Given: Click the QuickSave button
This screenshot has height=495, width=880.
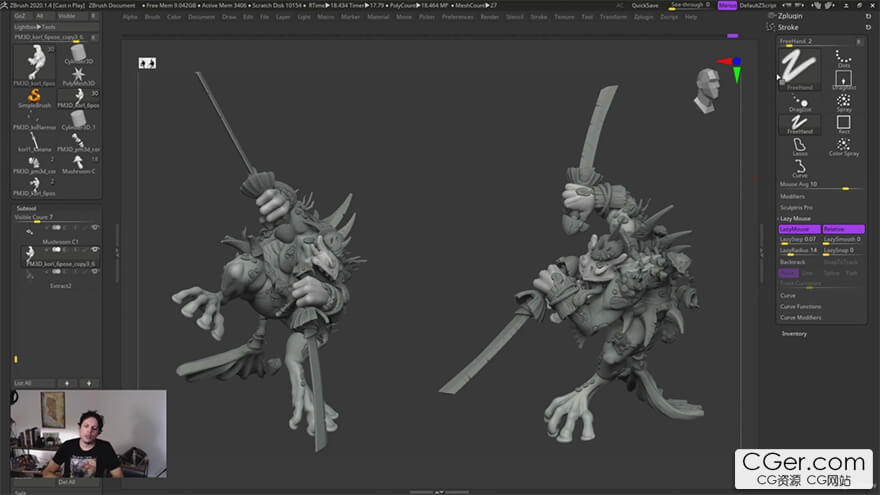Looking at the screenshot, I should pos(645,5).
